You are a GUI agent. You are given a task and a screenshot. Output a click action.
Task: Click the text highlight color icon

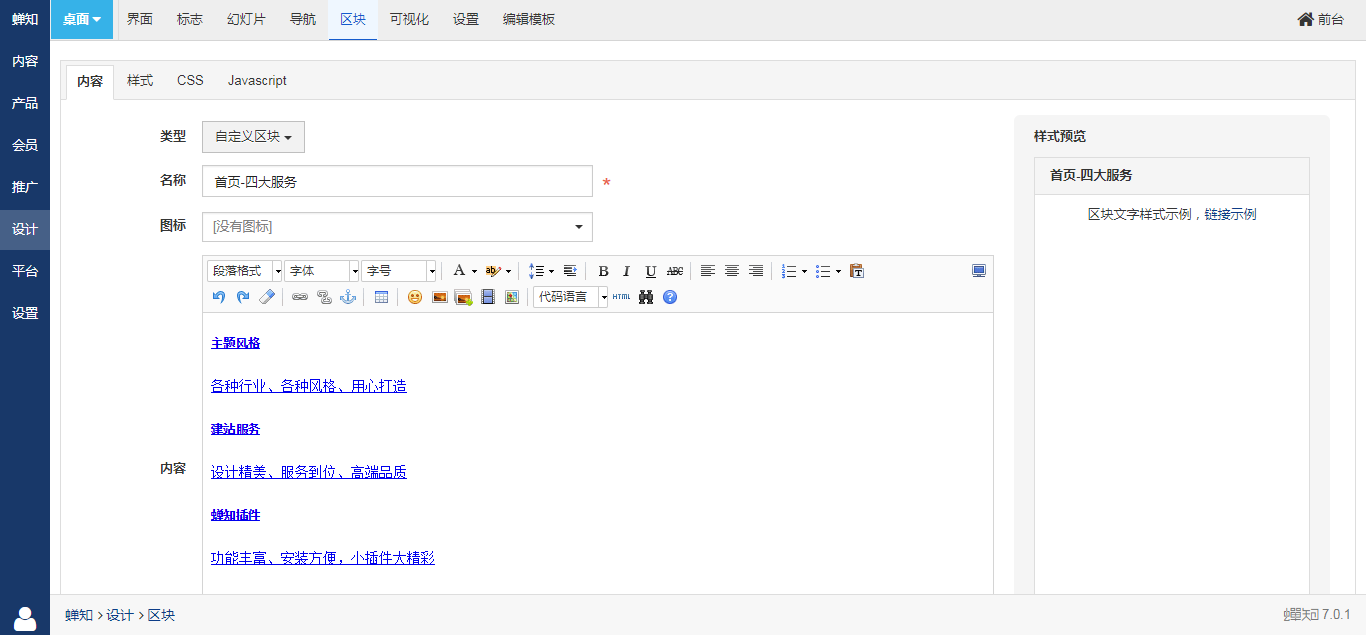point(492,271)
